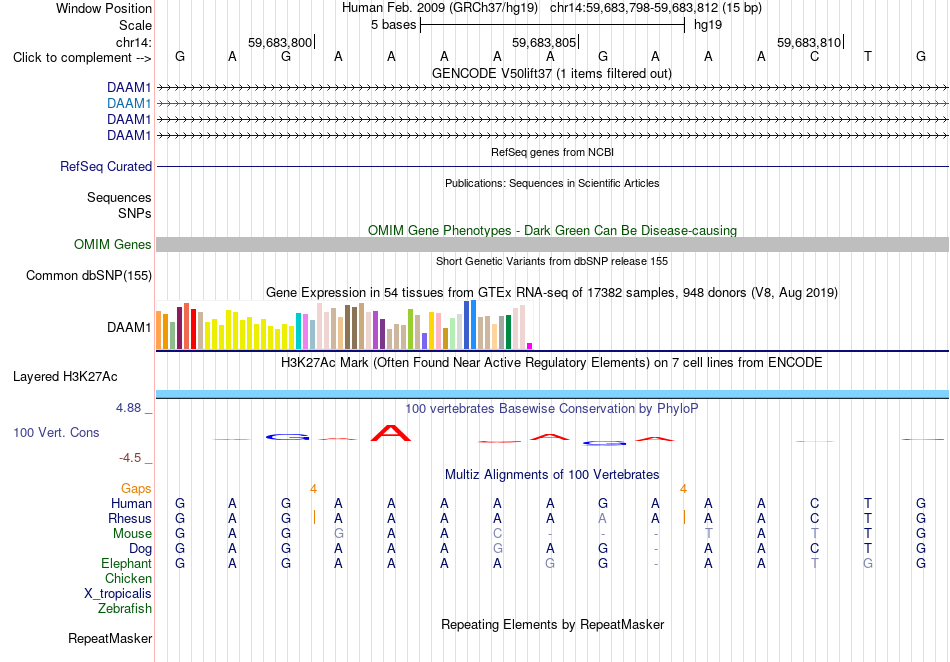Click the 'Gene Expression in 54 tissues' title
This screenshot has width=950, height=662.
[x=552, y=293]
